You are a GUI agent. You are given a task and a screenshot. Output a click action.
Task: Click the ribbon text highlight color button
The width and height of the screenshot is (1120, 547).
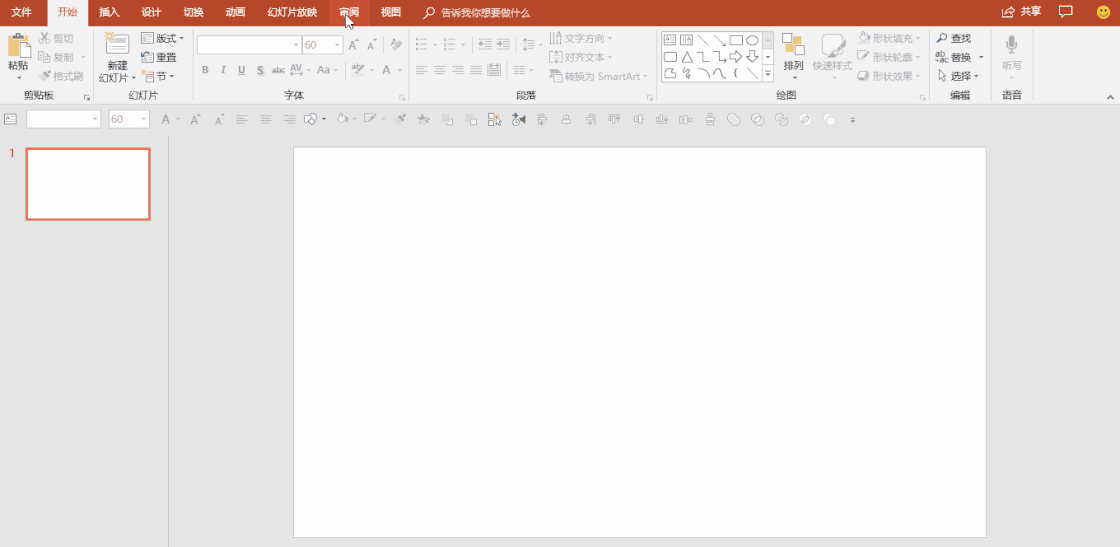(x=359, y=70)
